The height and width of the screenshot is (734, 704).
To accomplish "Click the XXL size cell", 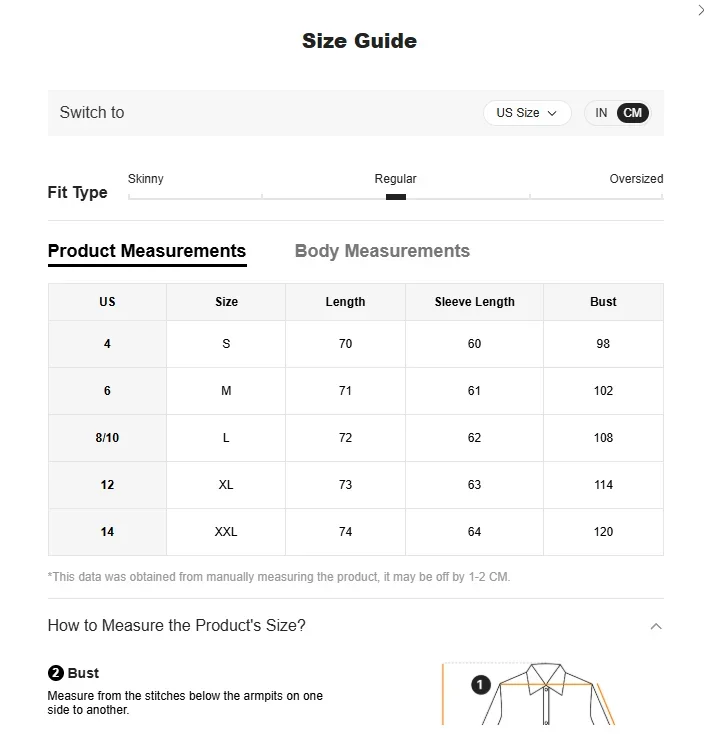I will (226, 532).
